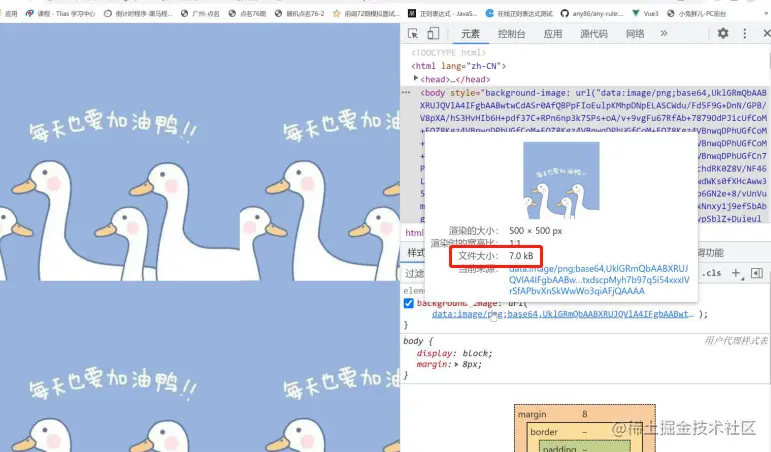
Task: Switch to the 应用 (Application) tab
Action: [553, 34]
